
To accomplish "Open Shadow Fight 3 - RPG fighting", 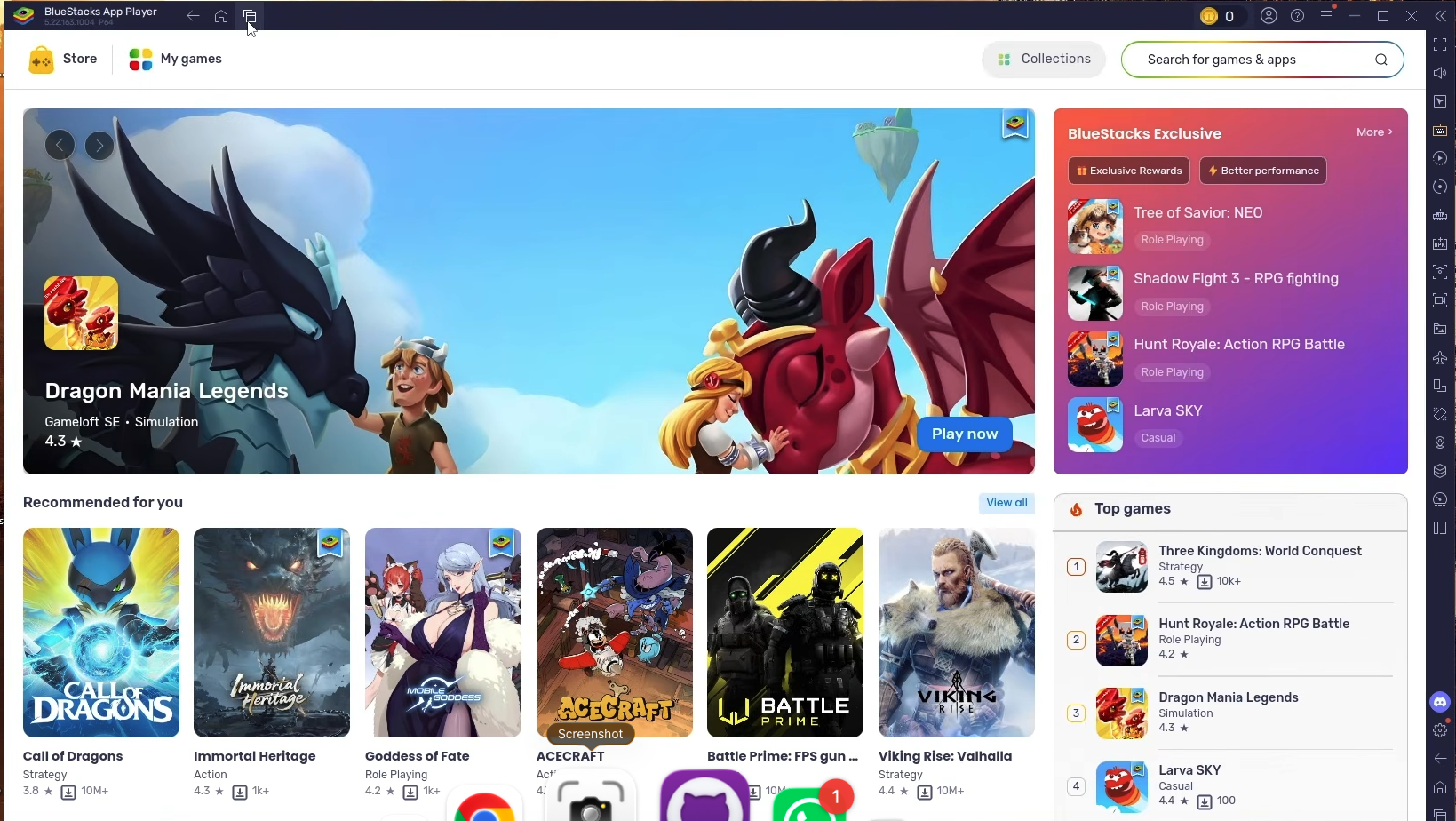I will coord(1230,292).
